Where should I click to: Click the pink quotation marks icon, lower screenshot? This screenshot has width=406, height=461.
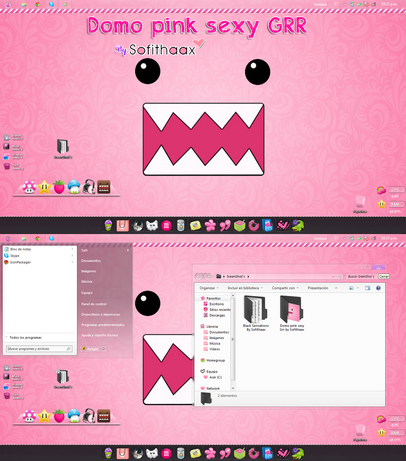[225, 453]
